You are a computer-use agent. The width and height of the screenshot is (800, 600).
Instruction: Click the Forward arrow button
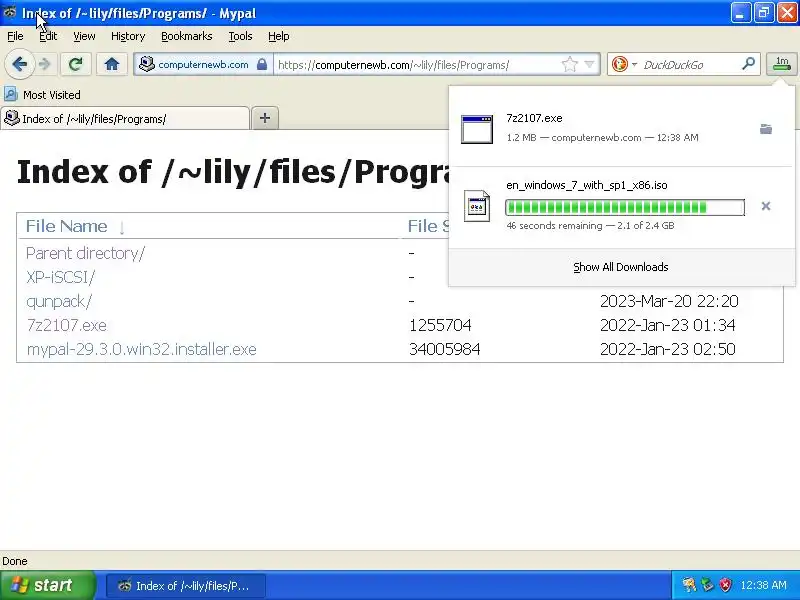[45, 64]
